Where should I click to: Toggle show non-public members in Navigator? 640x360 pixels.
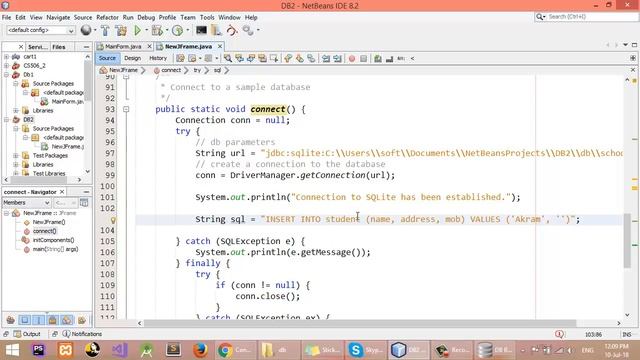click(x=53, y=320)
